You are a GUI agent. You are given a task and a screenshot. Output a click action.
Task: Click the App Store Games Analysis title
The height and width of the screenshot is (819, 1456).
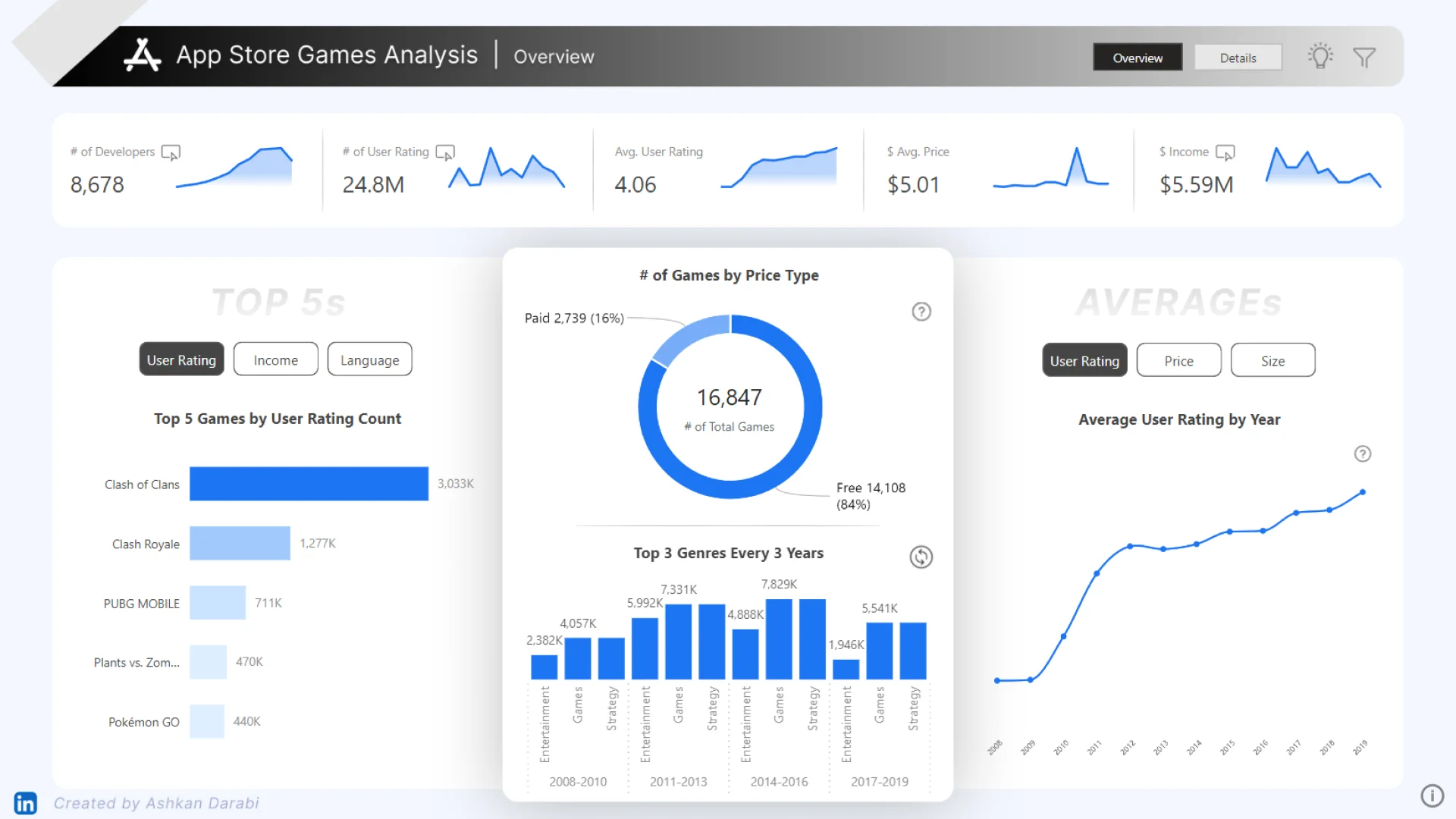pos(327,55)
